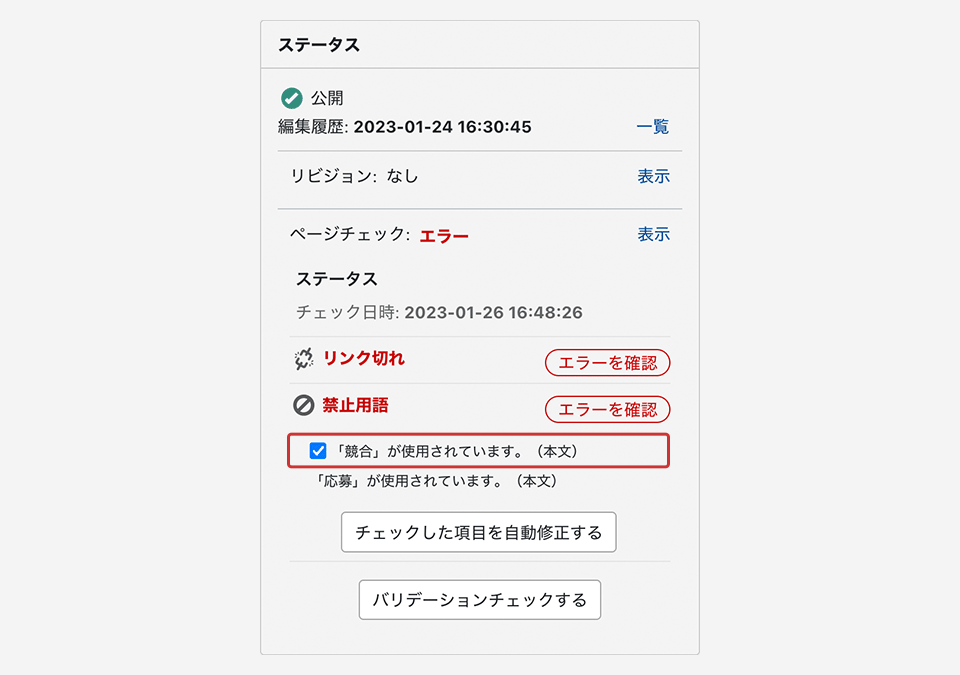
Task: Click the 「競合」 warning message text
Action: coord(458,451)
